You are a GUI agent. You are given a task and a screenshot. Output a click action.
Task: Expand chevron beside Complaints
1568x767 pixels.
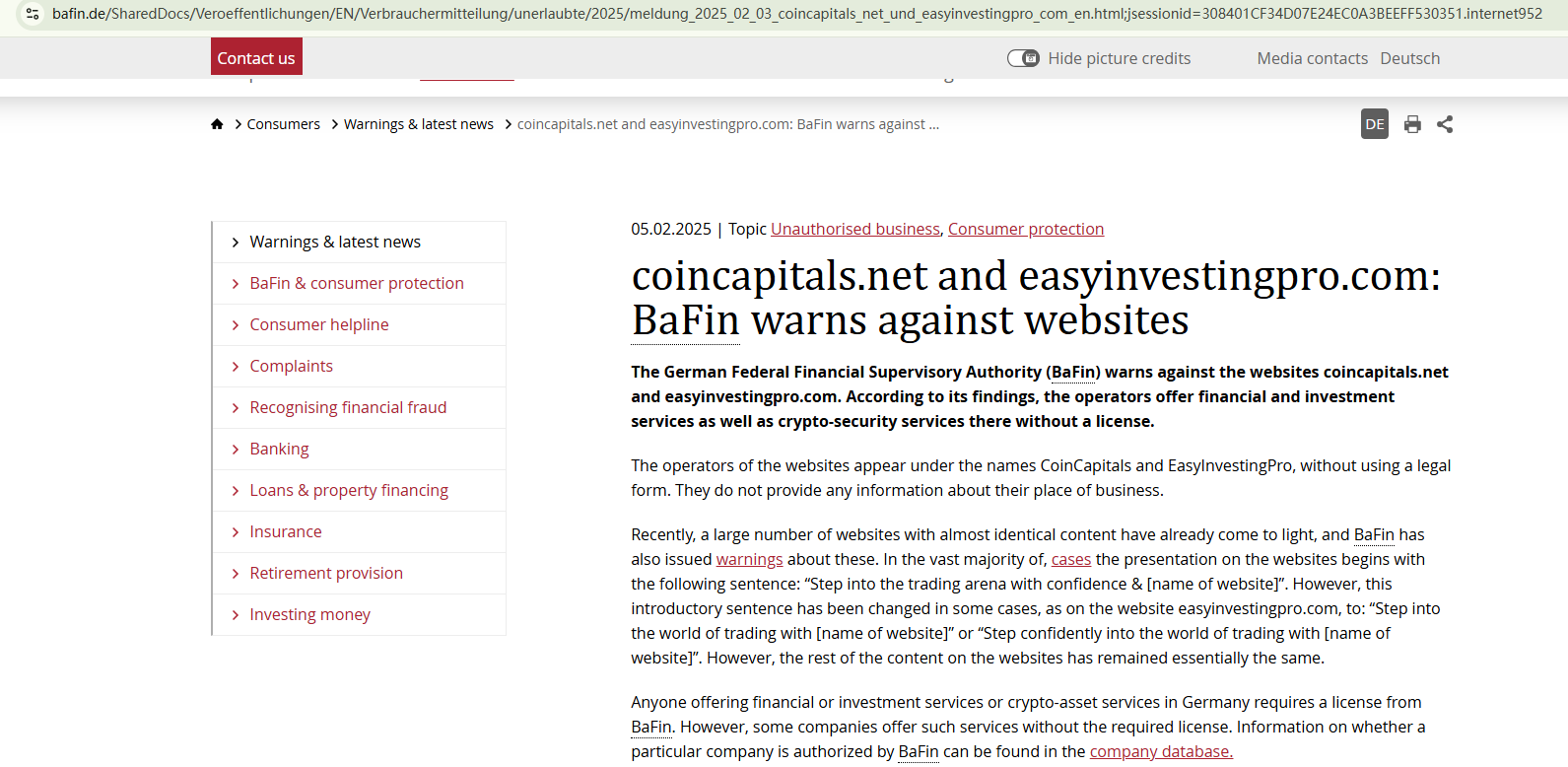[235, 367]
